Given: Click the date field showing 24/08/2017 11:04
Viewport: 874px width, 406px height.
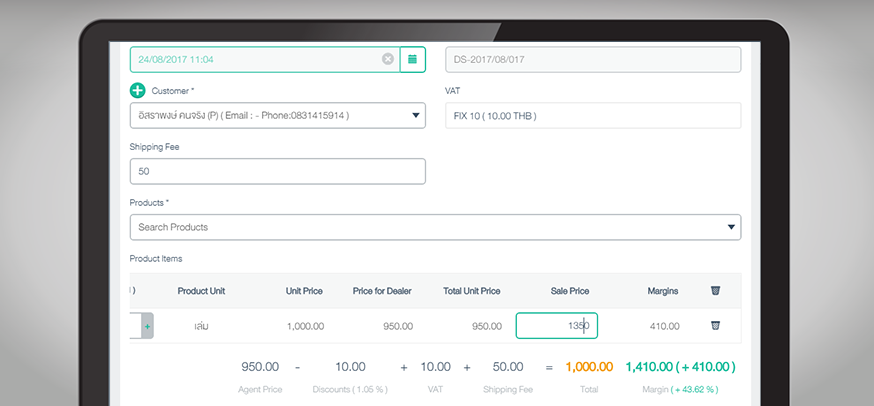Looking at the screenshot, I should [x=255, y=59].
